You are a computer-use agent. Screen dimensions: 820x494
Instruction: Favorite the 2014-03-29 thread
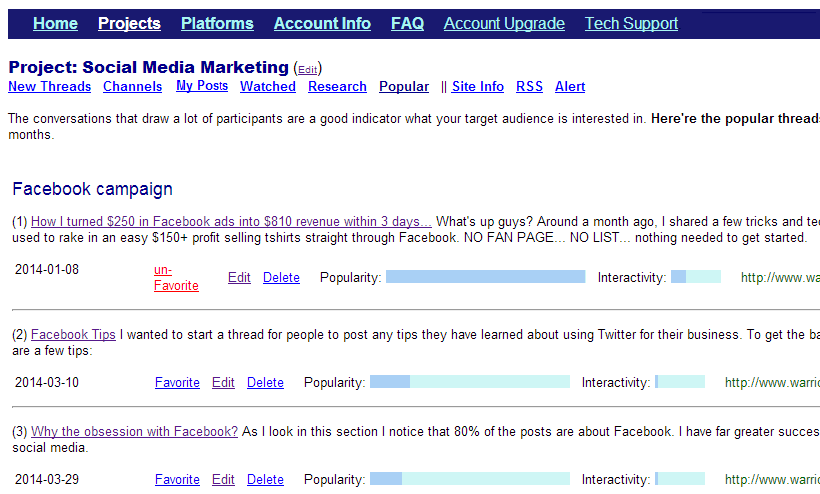tap(177, 479)
